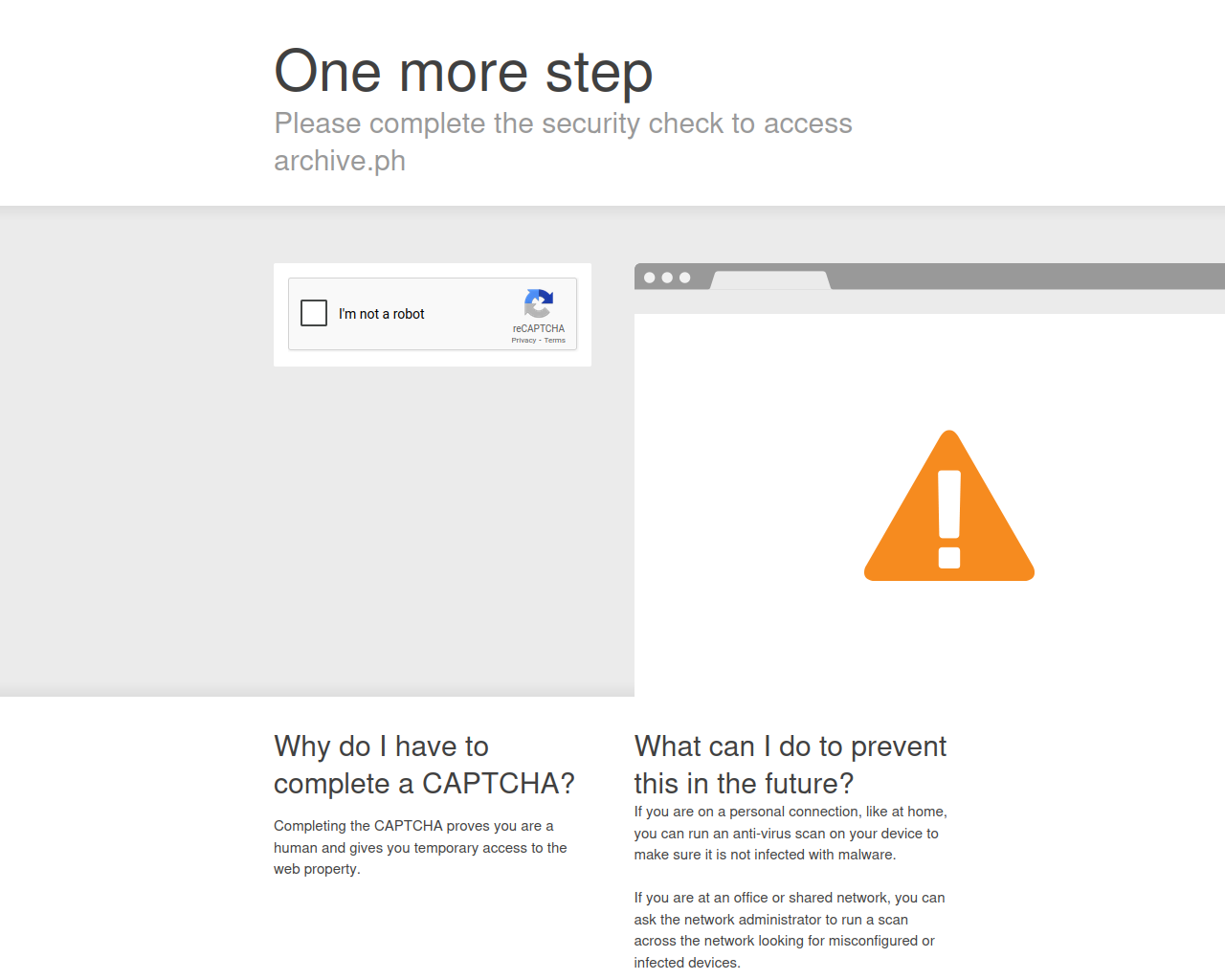Click the middle white dot in browser illustration

coord(667,278)
